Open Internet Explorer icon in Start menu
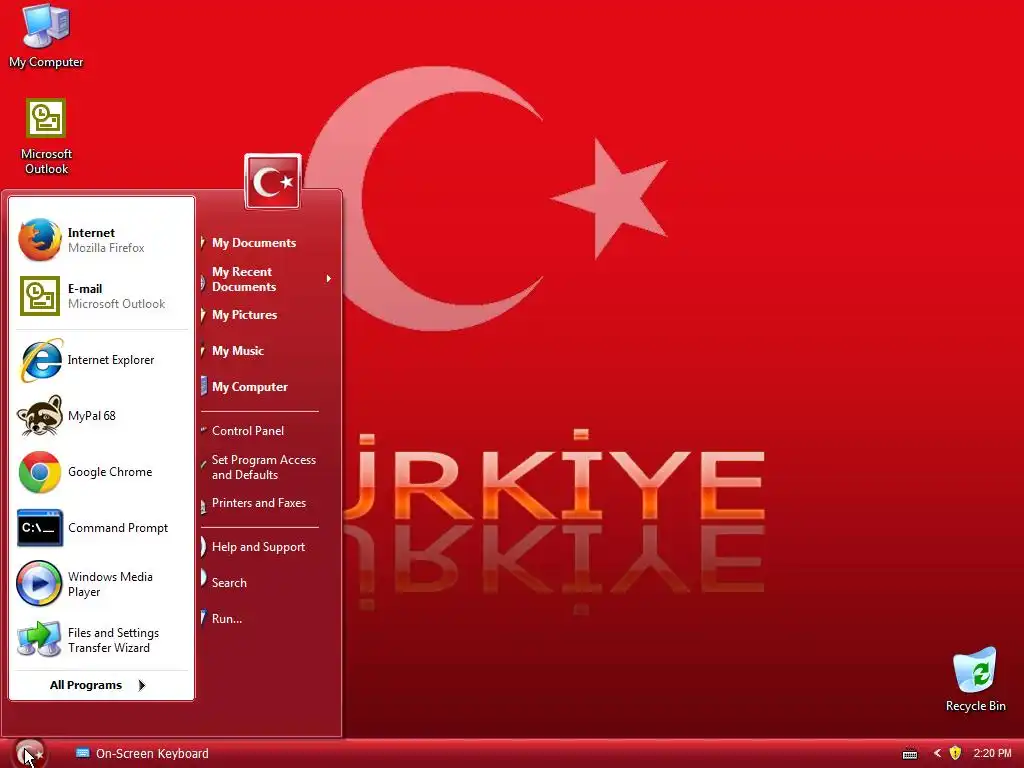 [x=41, y=360]
